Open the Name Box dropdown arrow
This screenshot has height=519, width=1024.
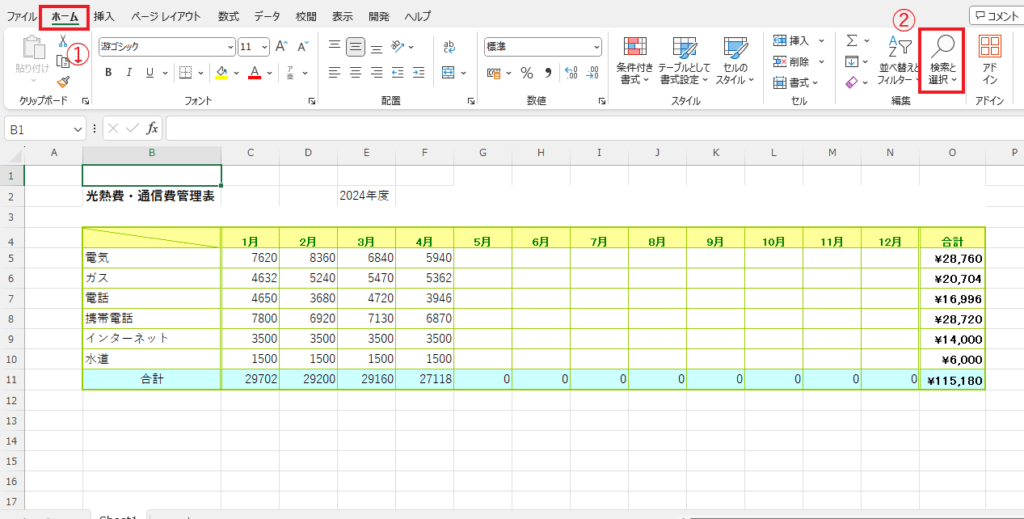click(79, 129)
